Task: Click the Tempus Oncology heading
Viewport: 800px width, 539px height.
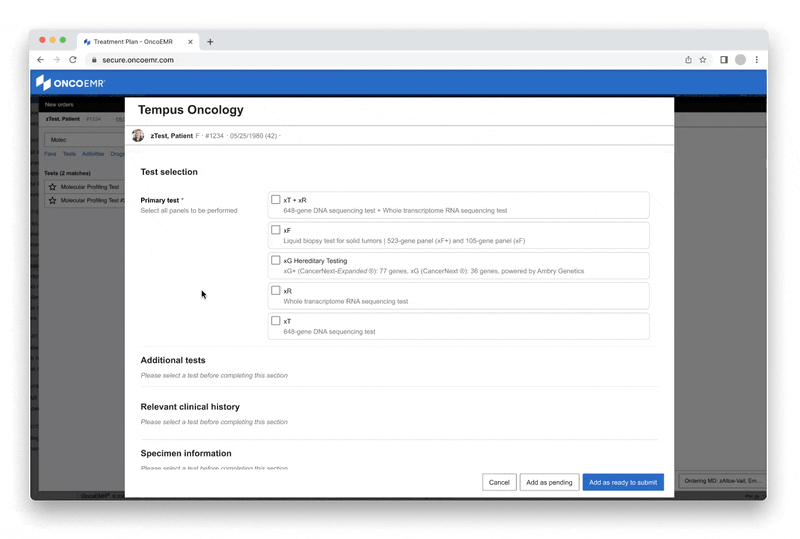Action: pos(191,110)
